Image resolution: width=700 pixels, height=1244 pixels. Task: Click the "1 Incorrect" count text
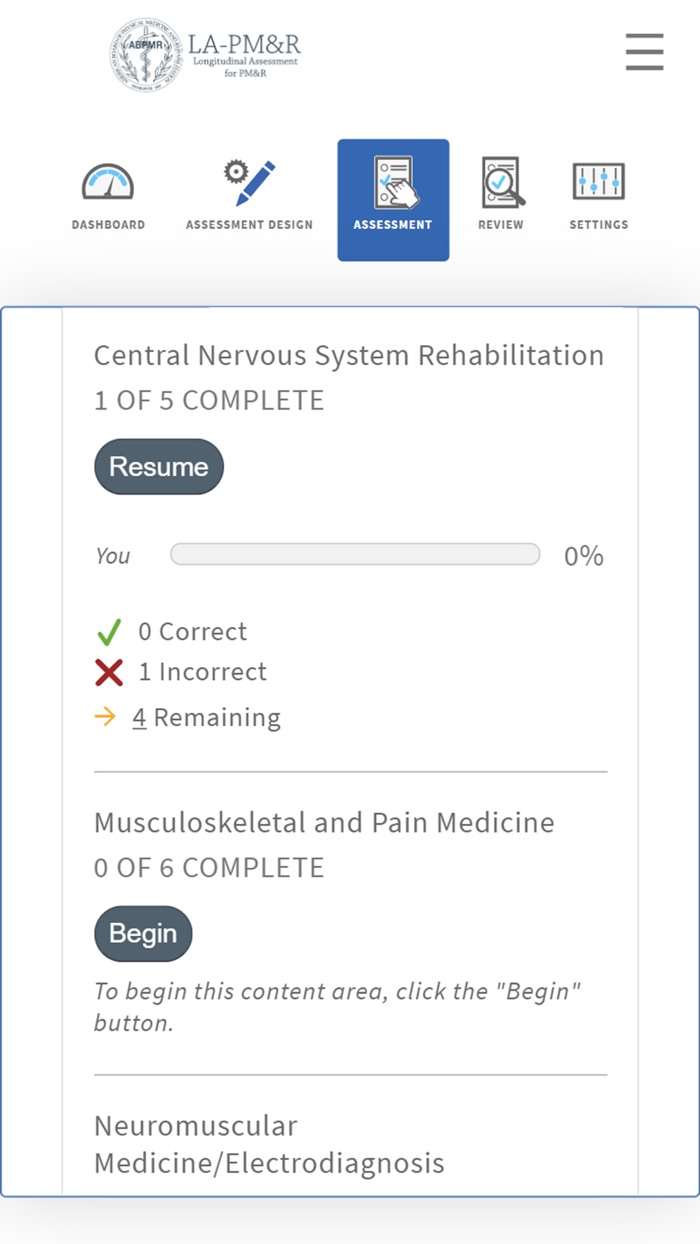[203, 672]
